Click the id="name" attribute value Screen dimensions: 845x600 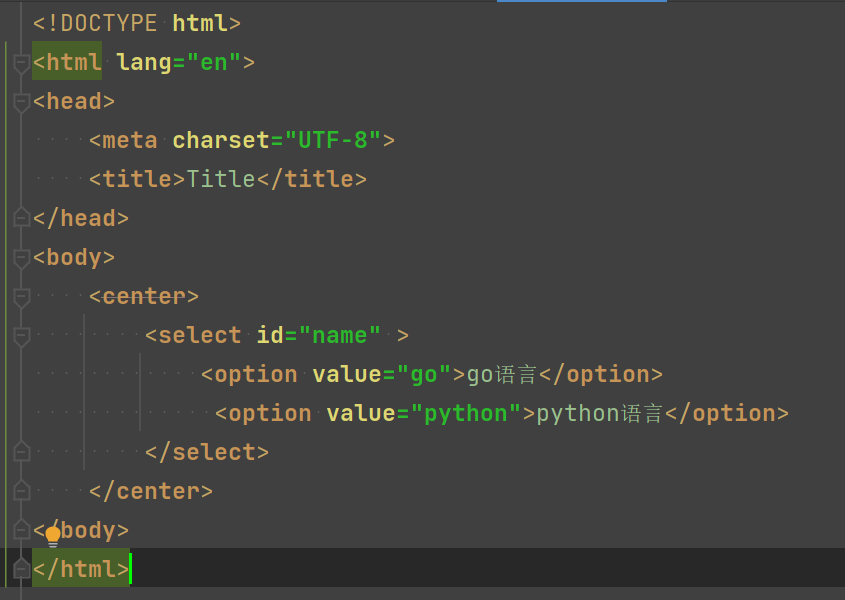point(340,336)
